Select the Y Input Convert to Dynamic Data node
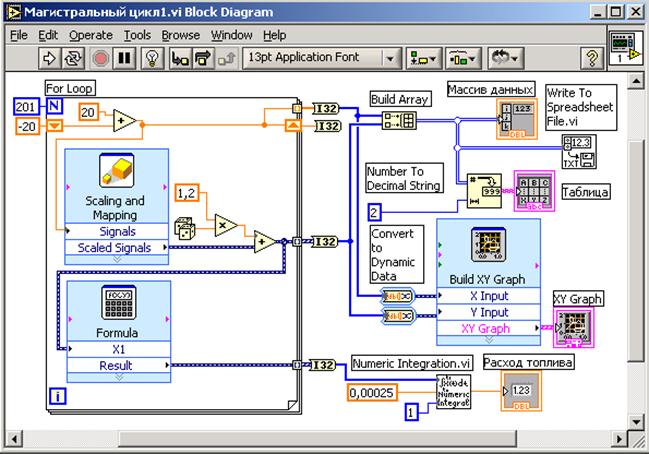 click(x=397, y=316)
